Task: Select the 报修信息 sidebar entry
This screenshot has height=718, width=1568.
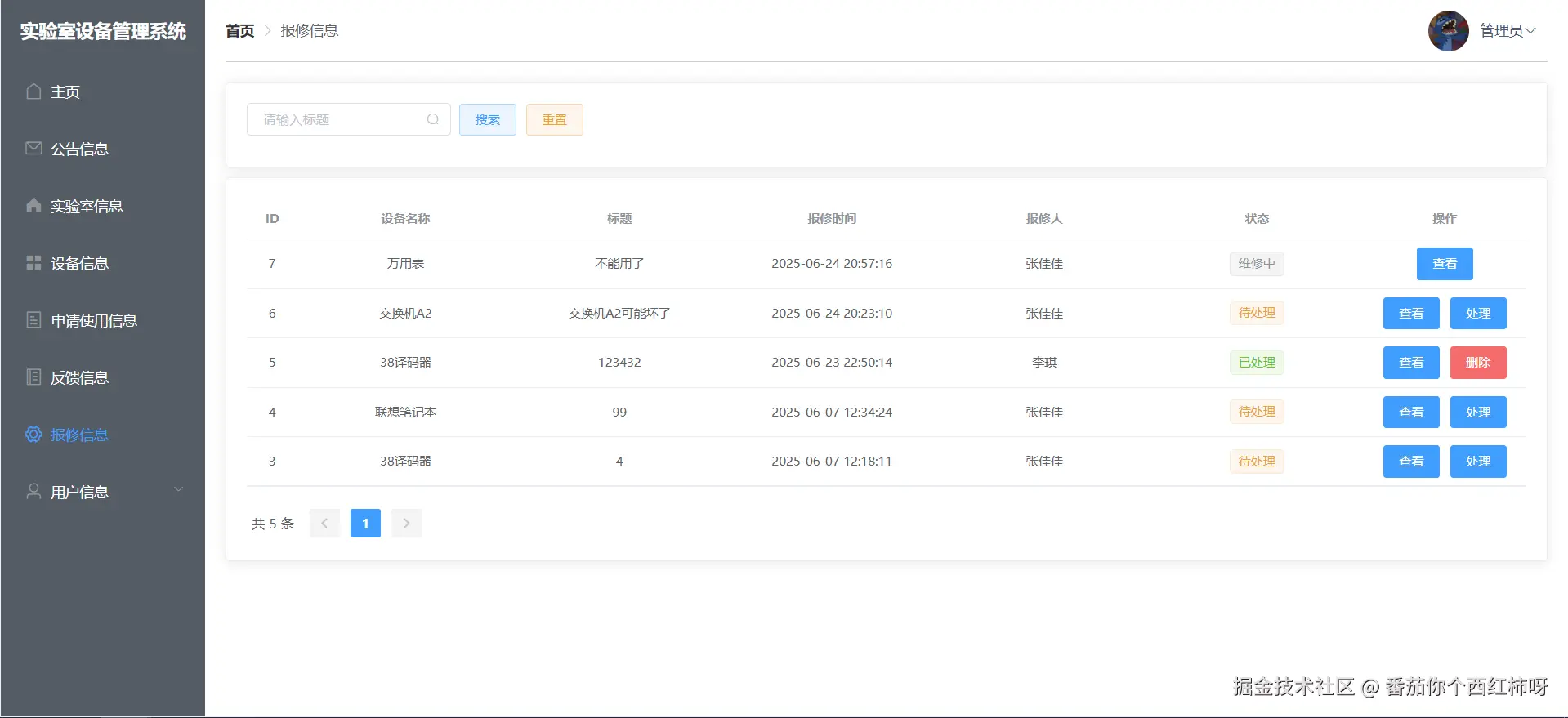Action: 103,435
